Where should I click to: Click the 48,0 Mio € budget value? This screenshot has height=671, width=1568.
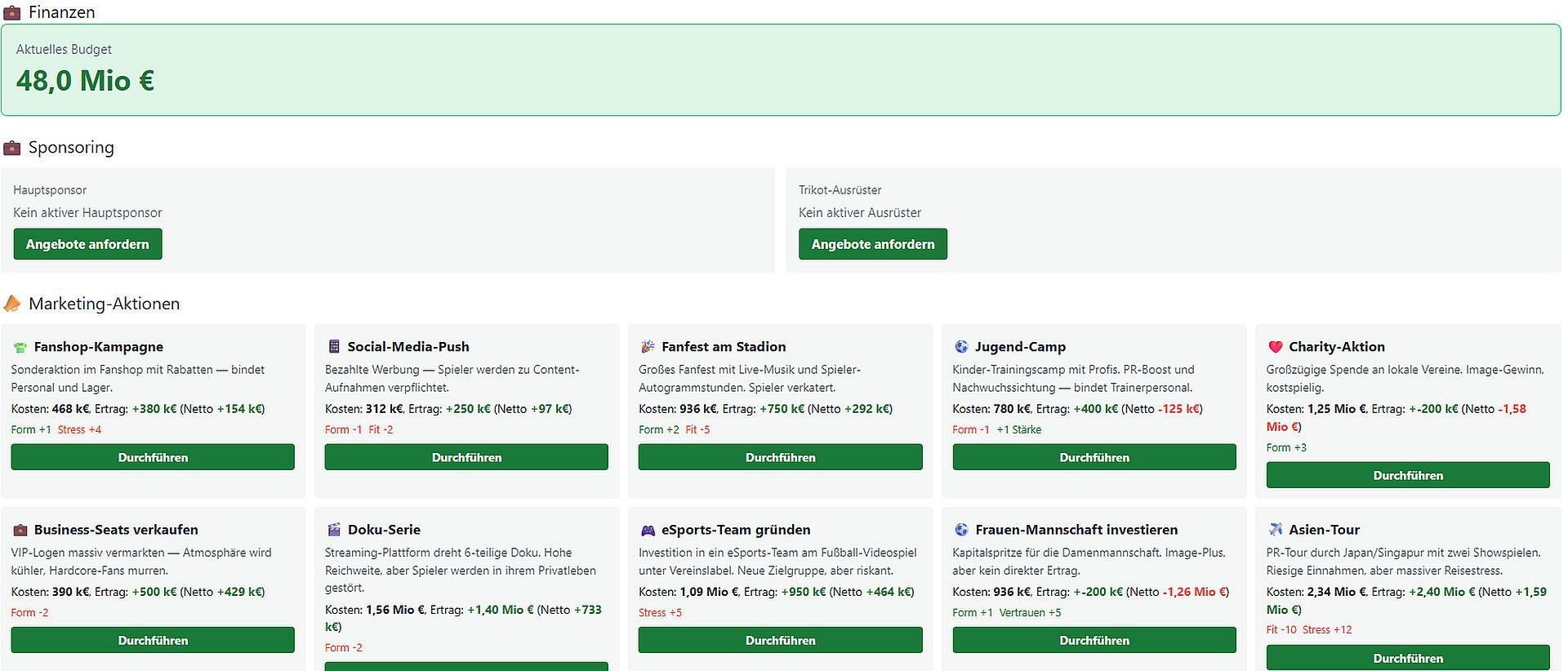(86, 81)
